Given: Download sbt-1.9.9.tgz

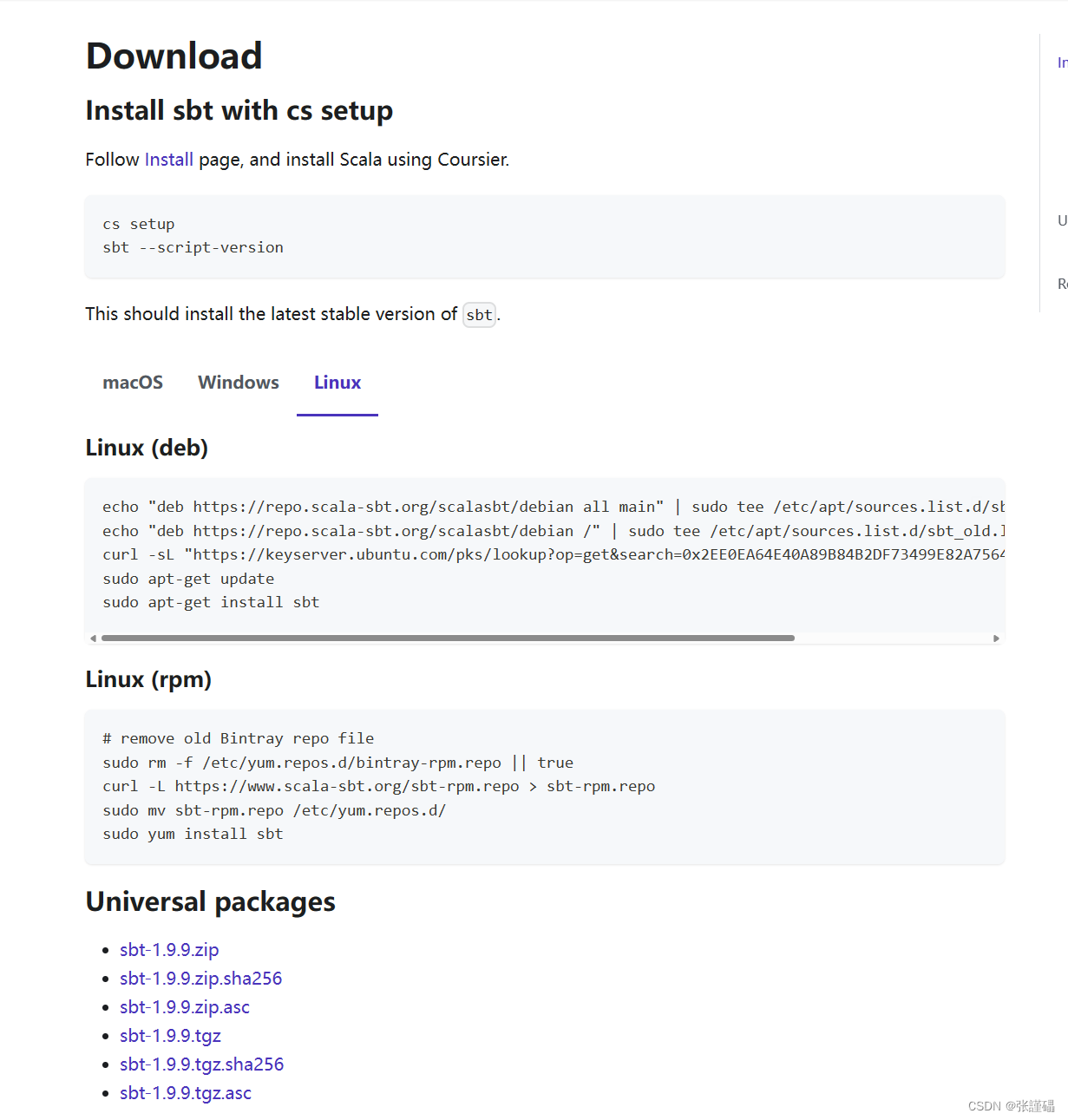Looking at the screenshot, I should point(170,1036).
